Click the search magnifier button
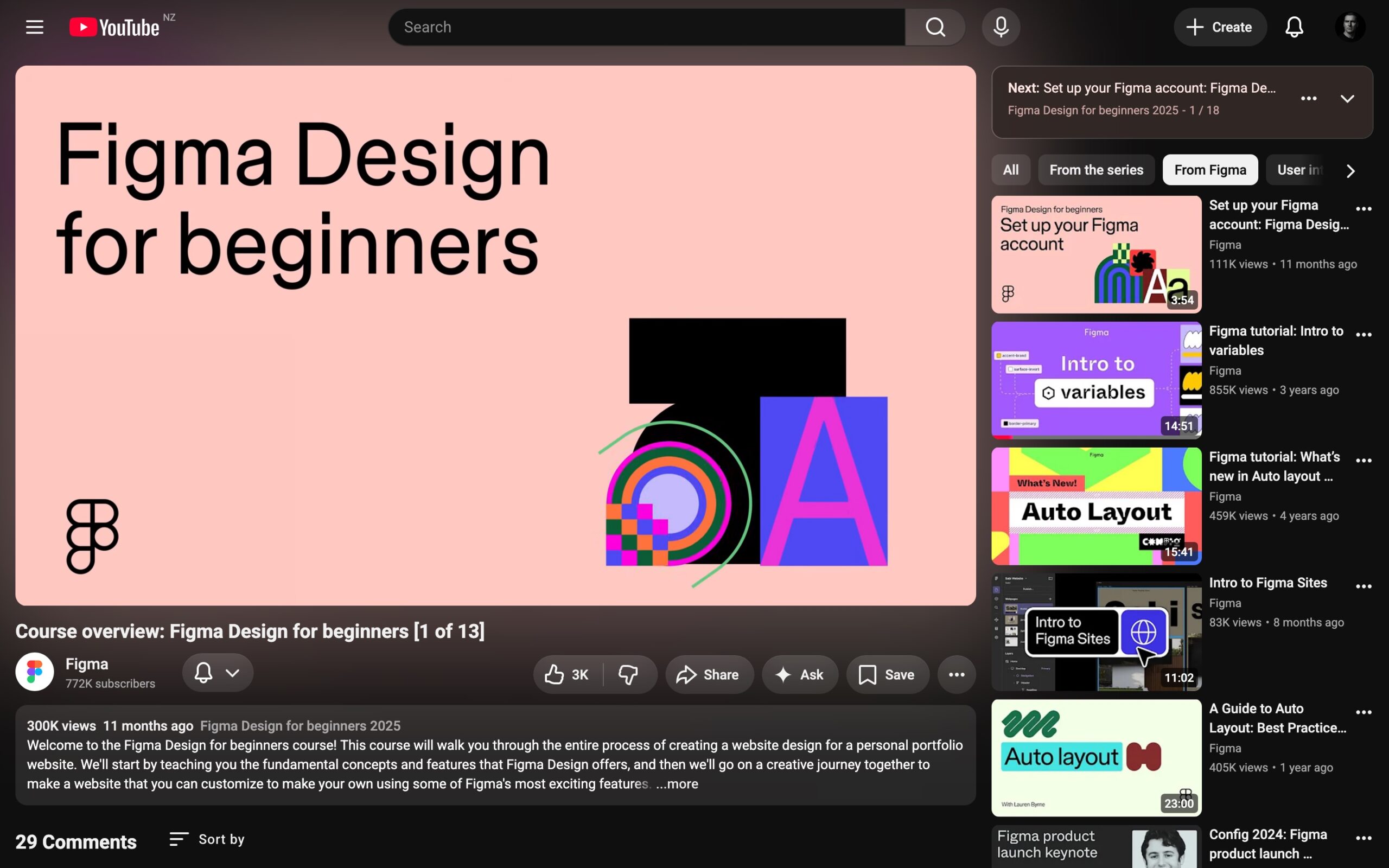The height and width of the screenshot is (868, 1389). point(935,27)
